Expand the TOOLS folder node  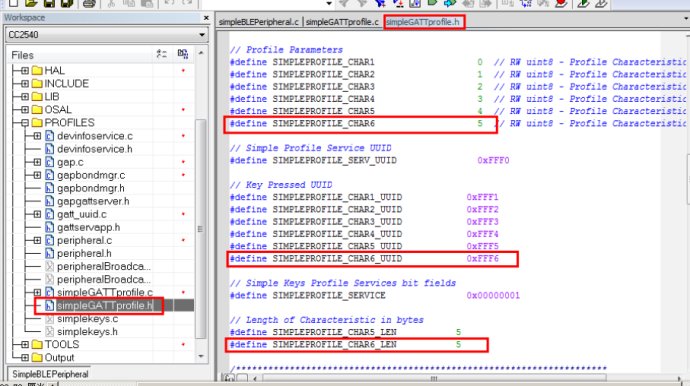[25, 344]
